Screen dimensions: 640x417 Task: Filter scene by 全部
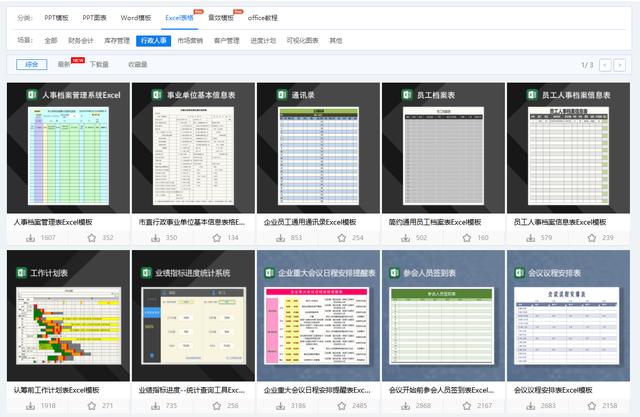coord(51,41)
